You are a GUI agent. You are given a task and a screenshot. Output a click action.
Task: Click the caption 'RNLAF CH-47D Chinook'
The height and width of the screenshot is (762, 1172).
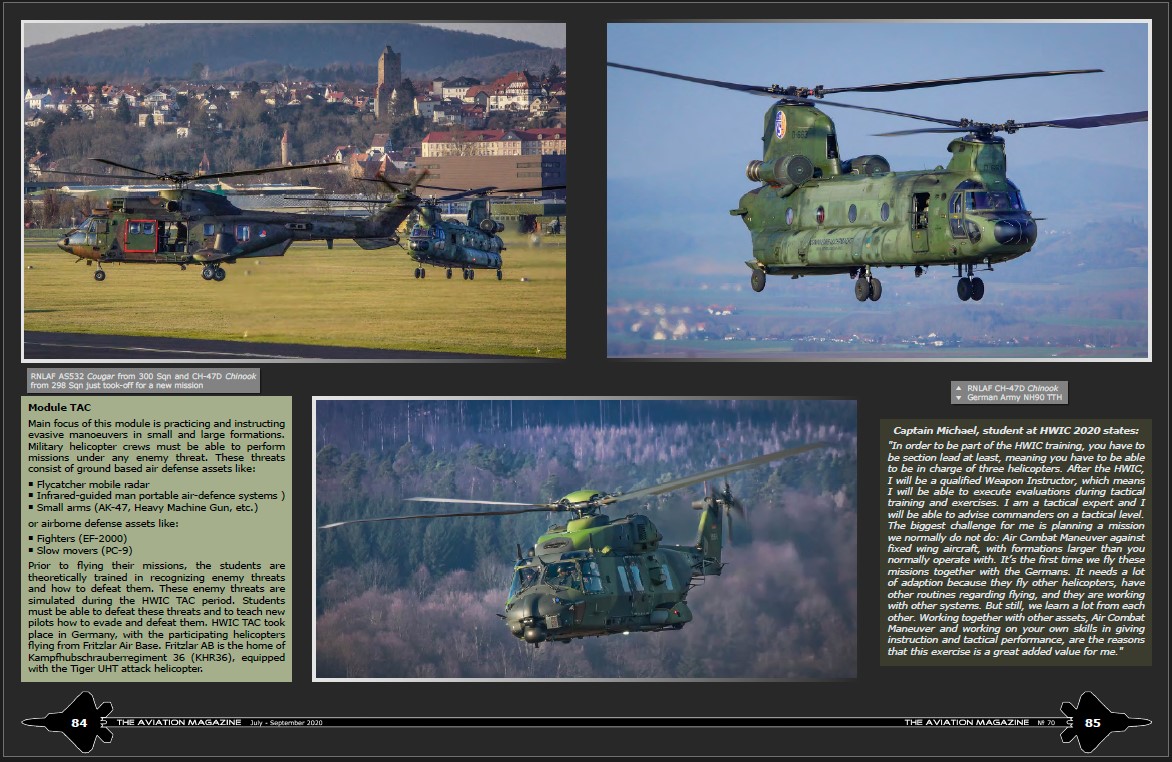[1012, 388]
